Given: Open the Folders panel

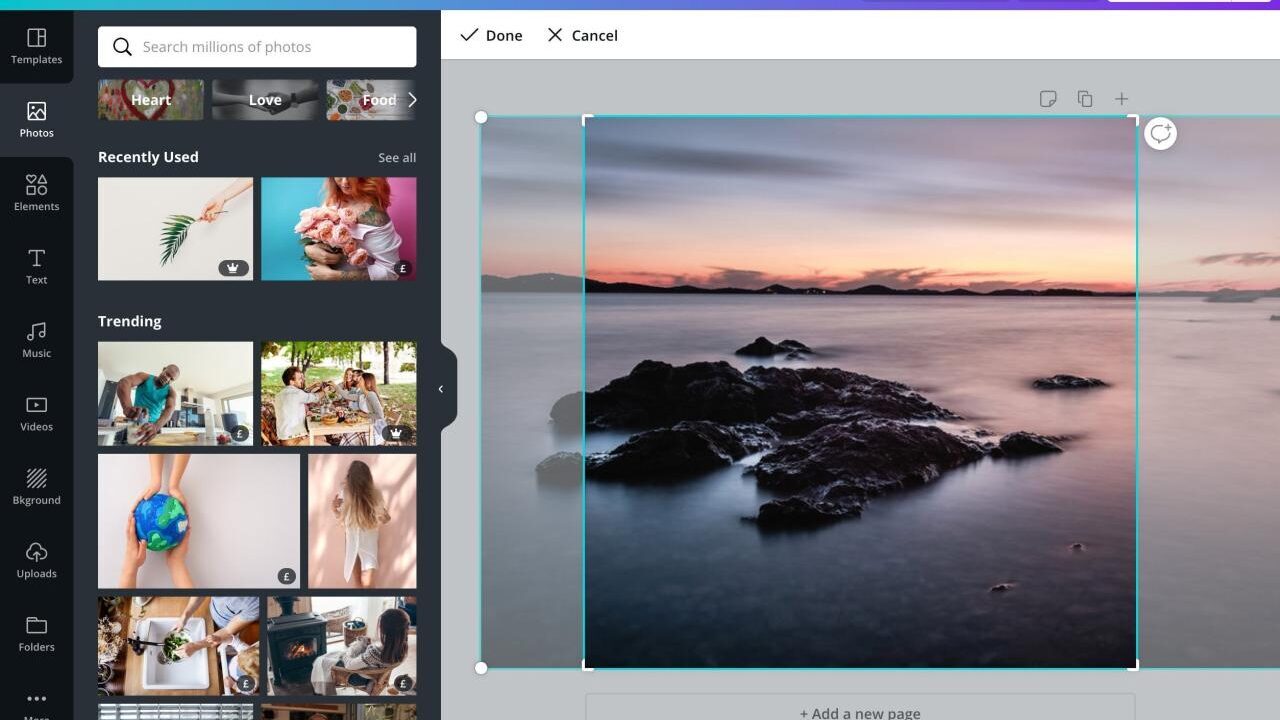Looking at the screenshot, I should (36, 633).
